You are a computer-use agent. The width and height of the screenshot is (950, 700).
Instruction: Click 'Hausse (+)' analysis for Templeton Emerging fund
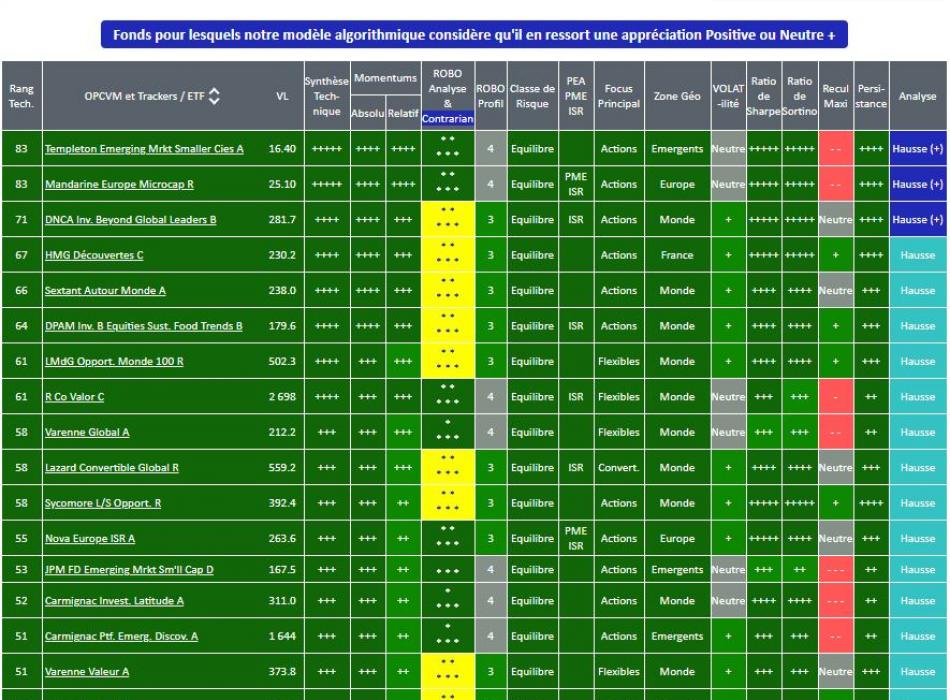point(918,149)
